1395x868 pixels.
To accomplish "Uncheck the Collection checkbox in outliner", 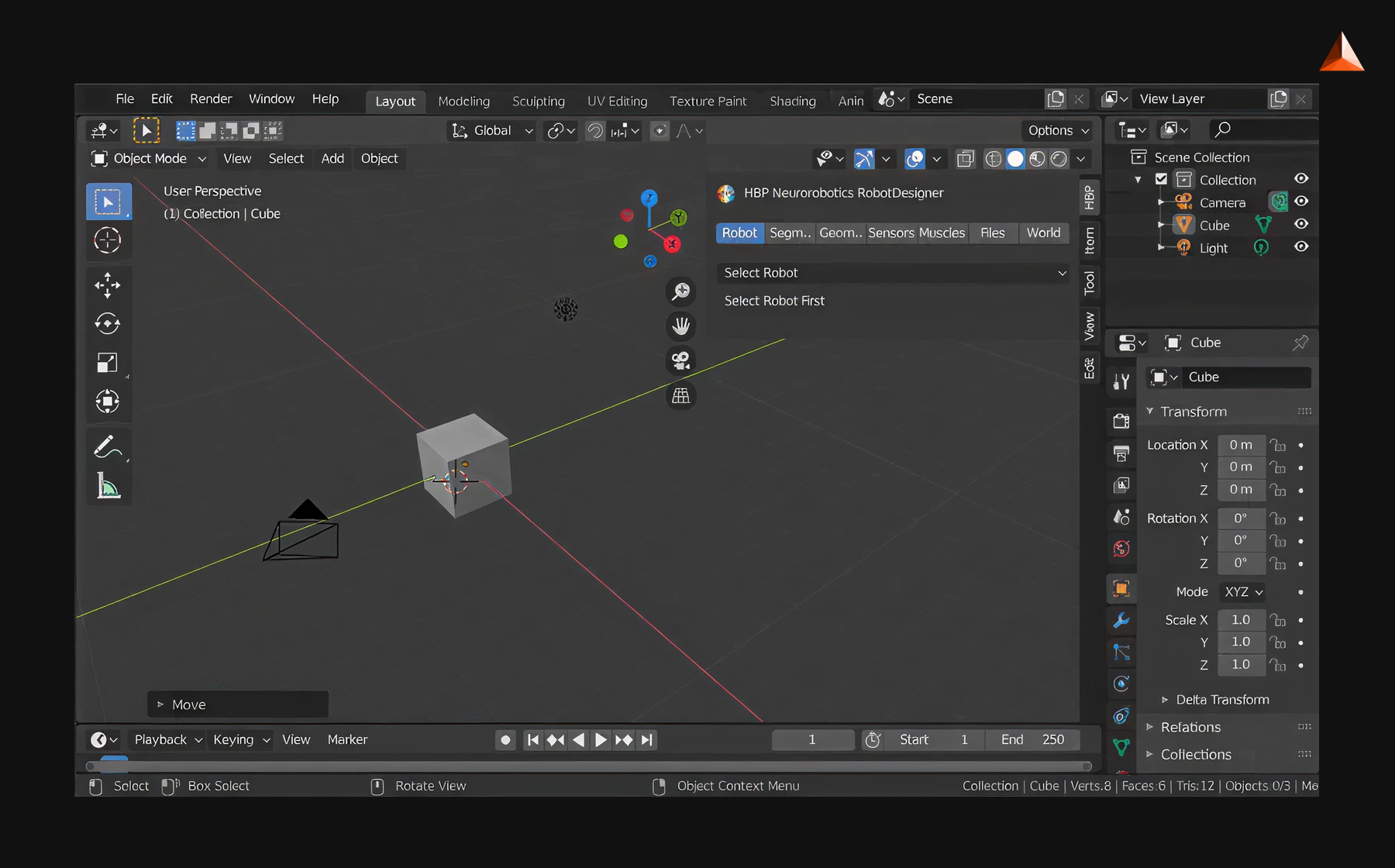I will (1161, 179).
